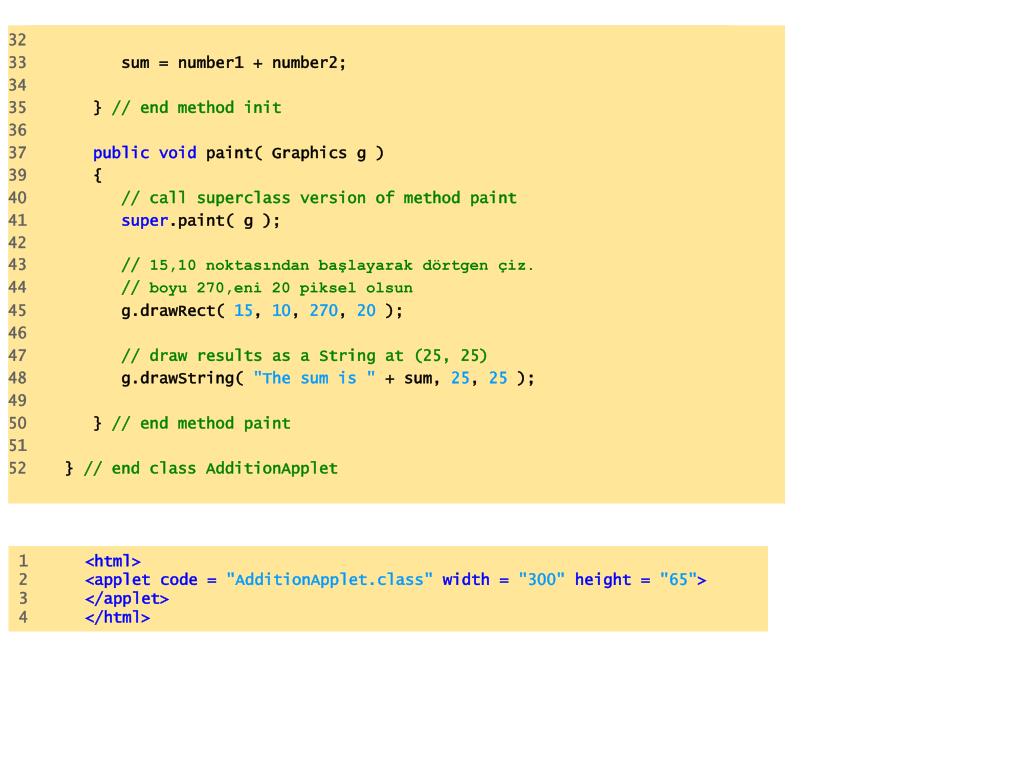Click the opening '<html>' tag

click(x=112, y=561)
